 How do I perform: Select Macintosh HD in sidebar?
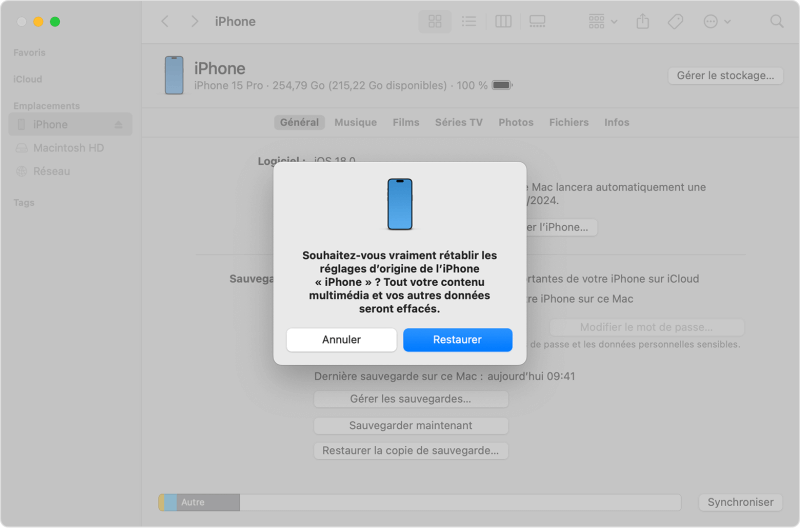point(70,148)
